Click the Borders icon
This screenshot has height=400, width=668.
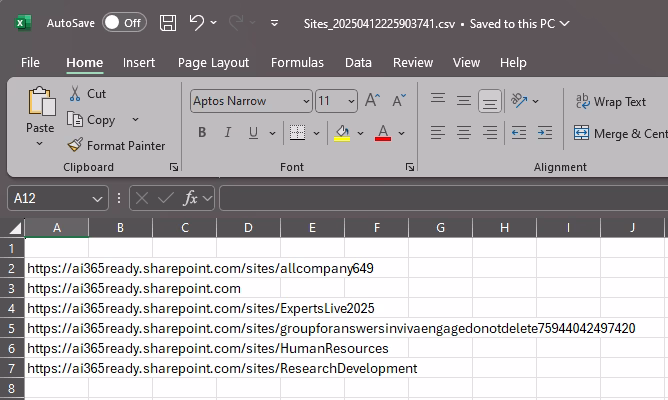tap(297, 132)
